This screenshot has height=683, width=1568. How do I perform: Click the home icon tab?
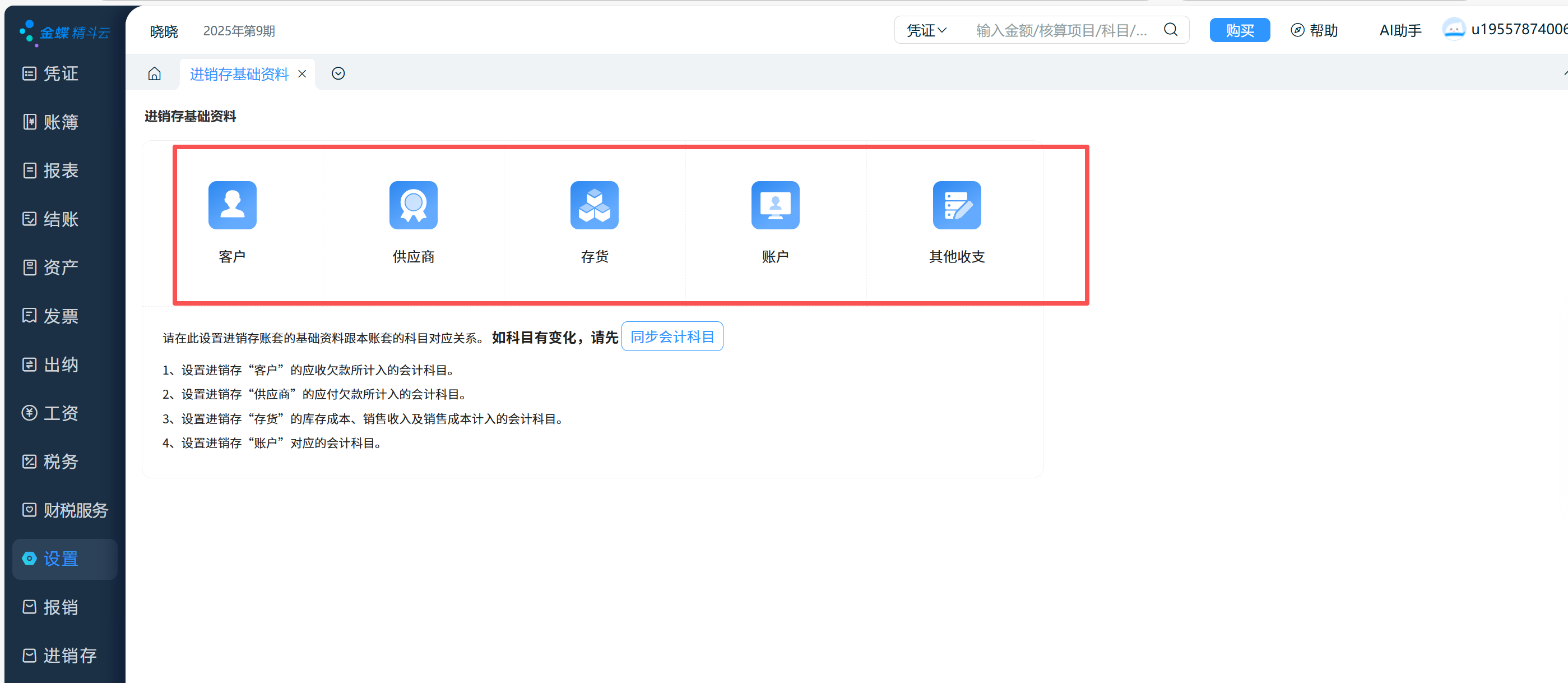[155, 73]
